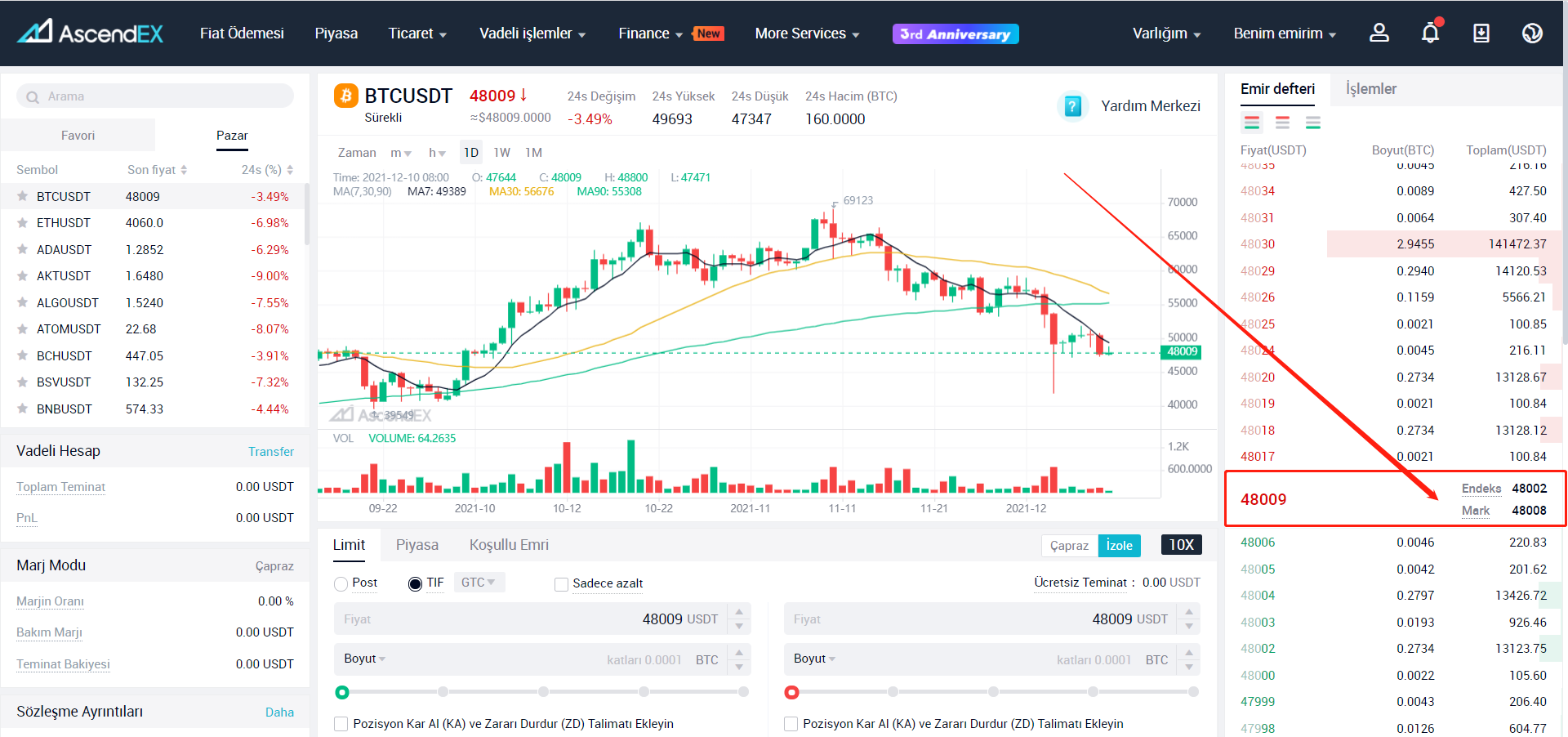This screenshot has height=737, width=1568.
Task: Click the left green size slider handle
Action: click(342, 692)
